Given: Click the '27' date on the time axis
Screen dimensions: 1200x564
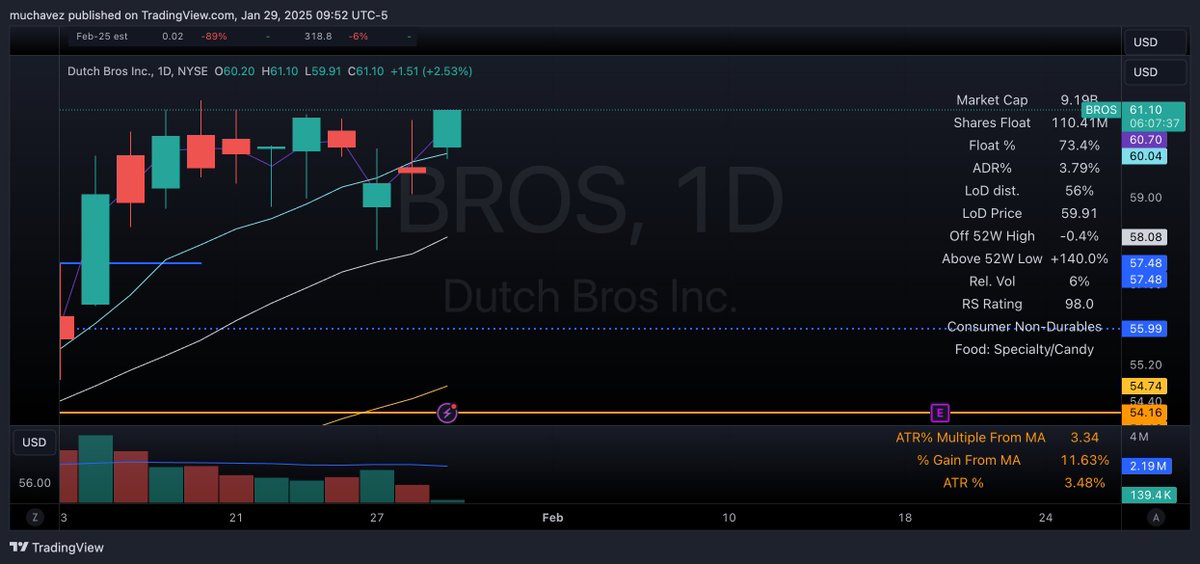Looking at the screenshot, I should coord(377,517).
